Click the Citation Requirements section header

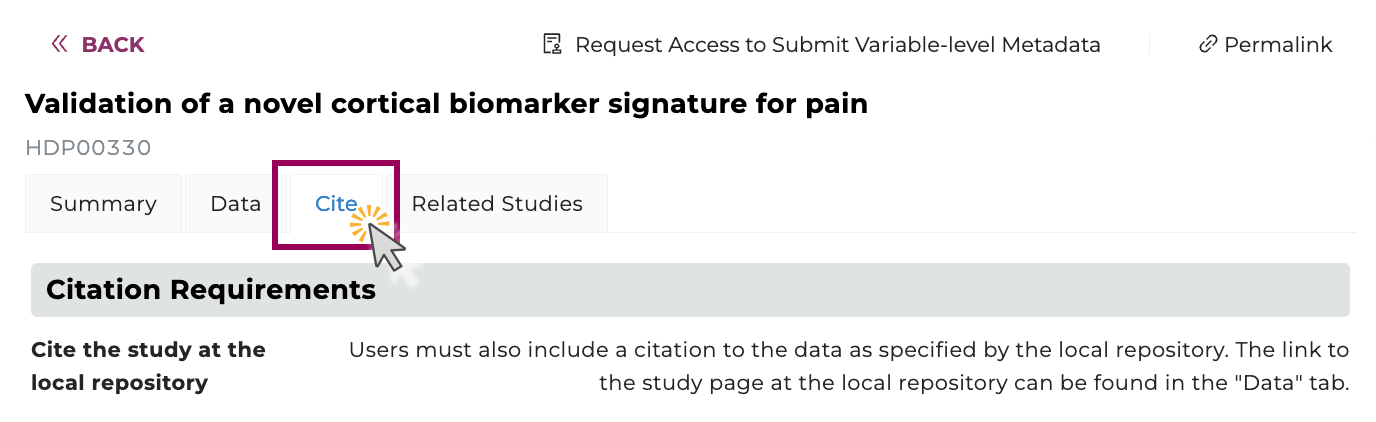[x=211, y=290]
